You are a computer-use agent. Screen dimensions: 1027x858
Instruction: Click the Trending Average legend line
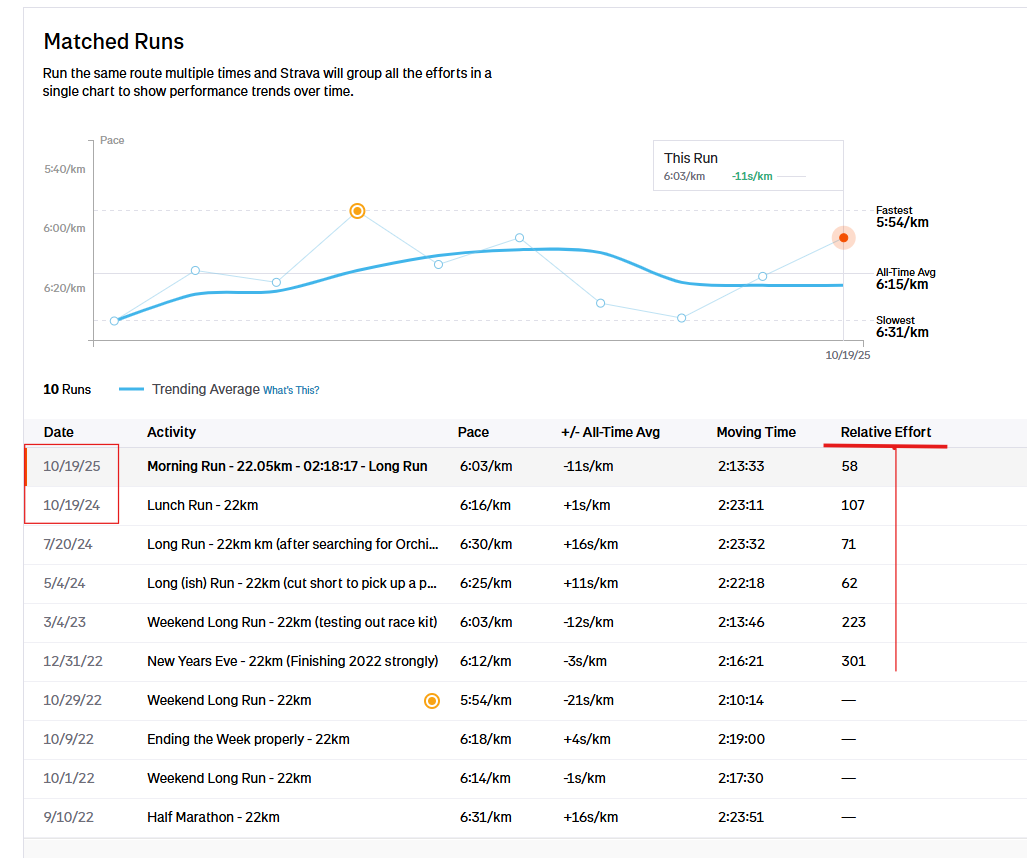[x=131, y=389]
